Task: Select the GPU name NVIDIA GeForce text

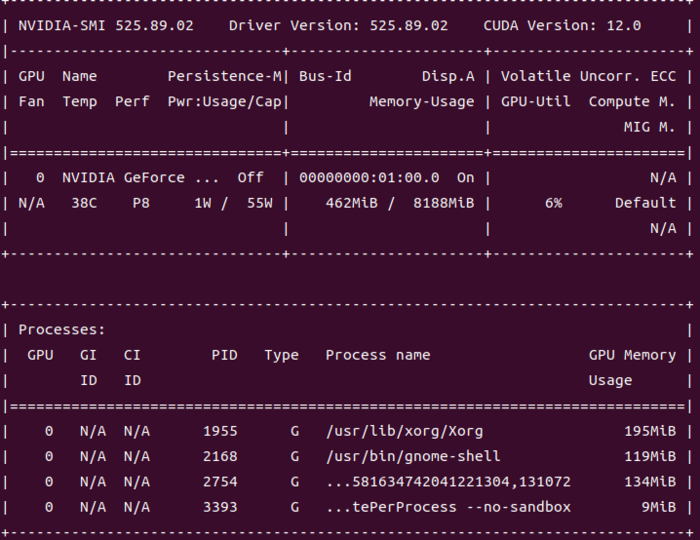Action: click(x=123, y=178)
